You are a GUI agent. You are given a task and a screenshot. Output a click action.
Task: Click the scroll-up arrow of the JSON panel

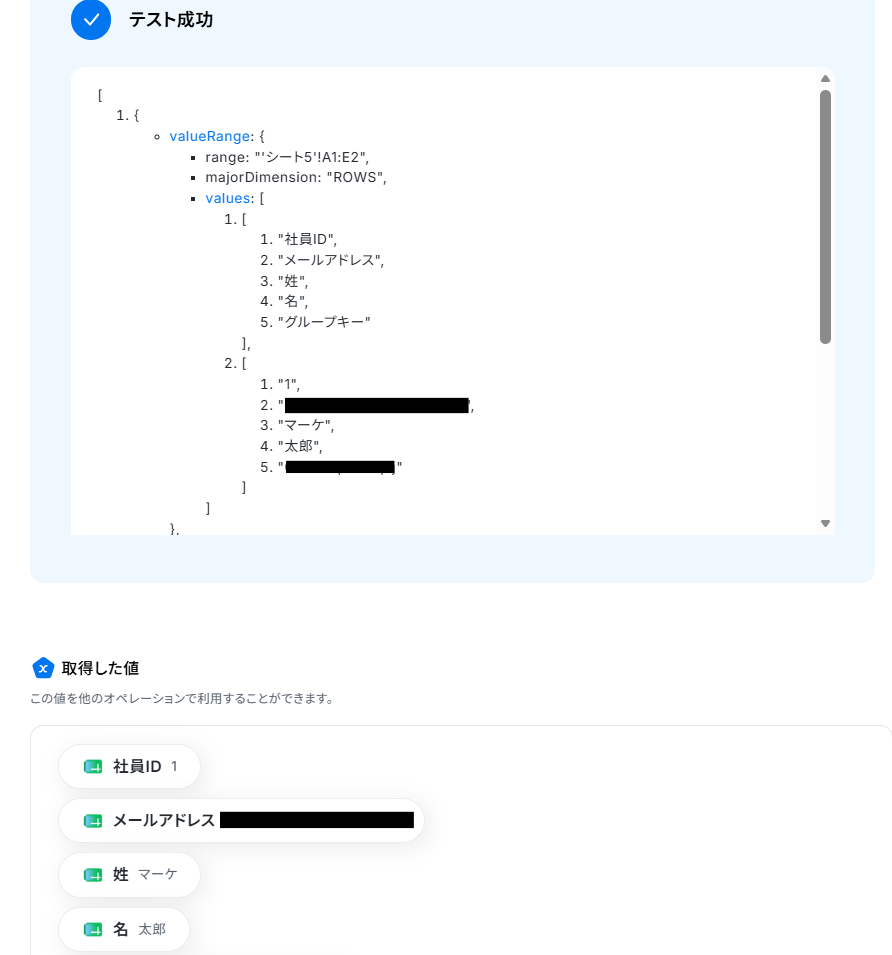point(826,79)
